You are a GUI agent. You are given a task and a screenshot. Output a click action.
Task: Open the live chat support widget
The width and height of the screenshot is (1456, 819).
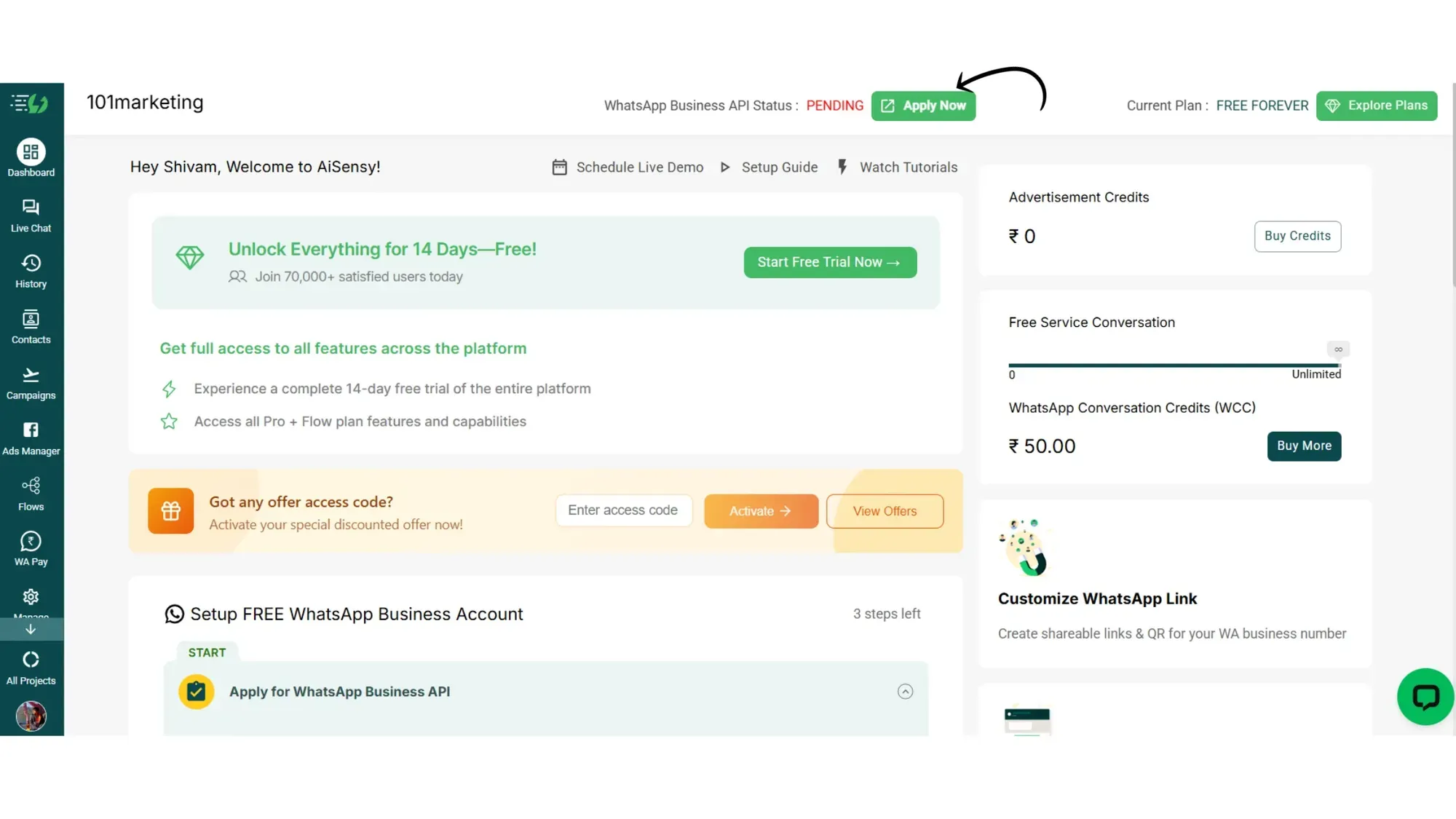[1425, 697]
